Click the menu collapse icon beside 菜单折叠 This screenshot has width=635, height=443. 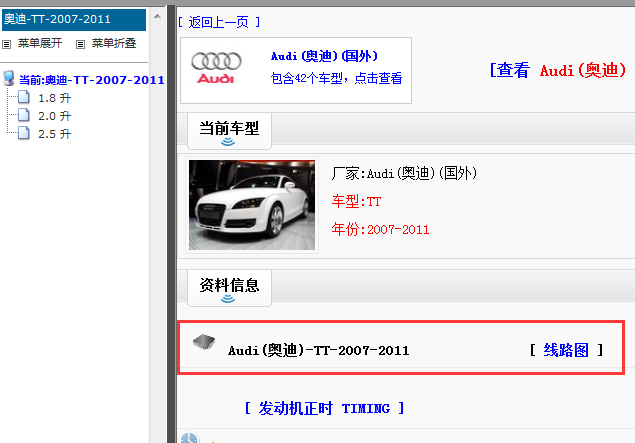point(81,44)
